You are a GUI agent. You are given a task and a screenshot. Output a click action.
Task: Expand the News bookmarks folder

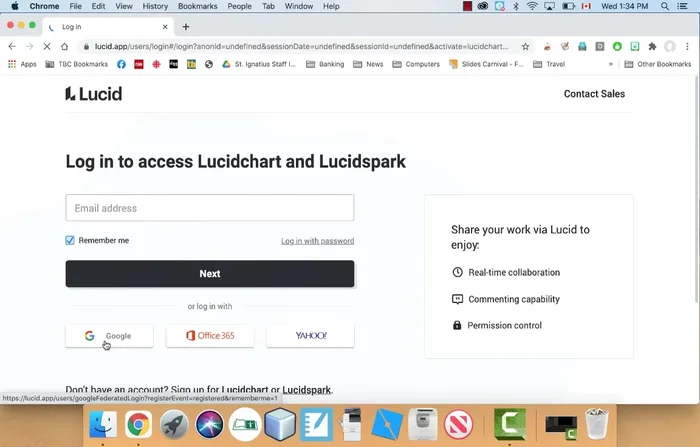pos(368,64)
